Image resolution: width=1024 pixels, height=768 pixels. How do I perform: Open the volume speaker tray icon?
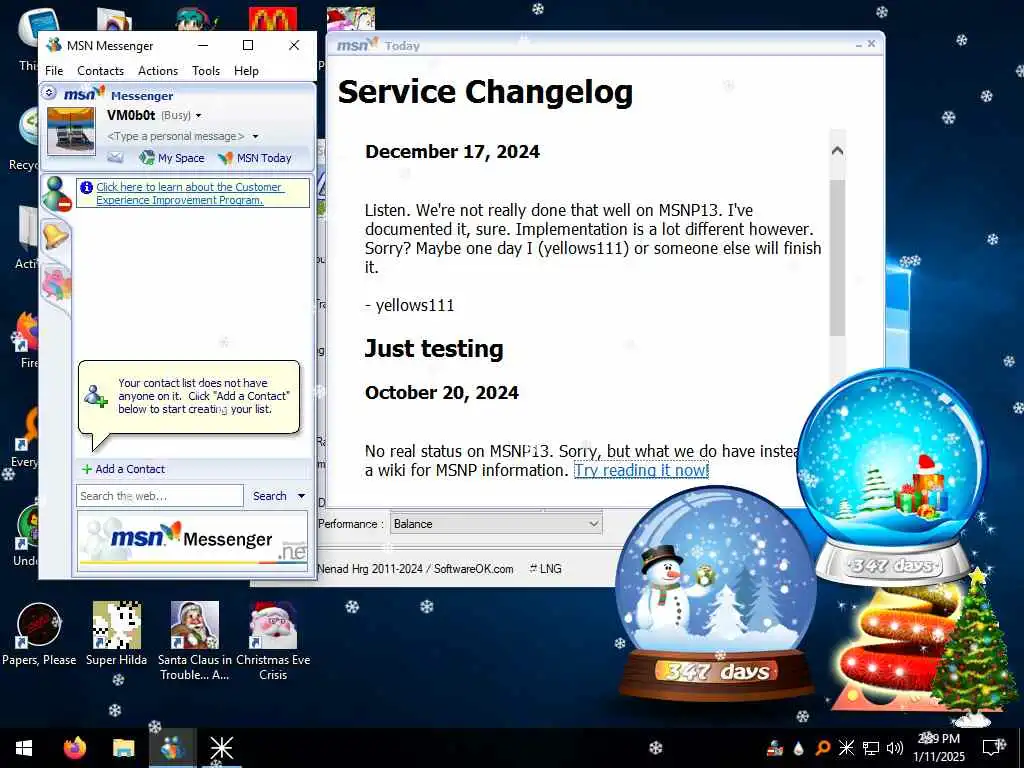[895, 748]
